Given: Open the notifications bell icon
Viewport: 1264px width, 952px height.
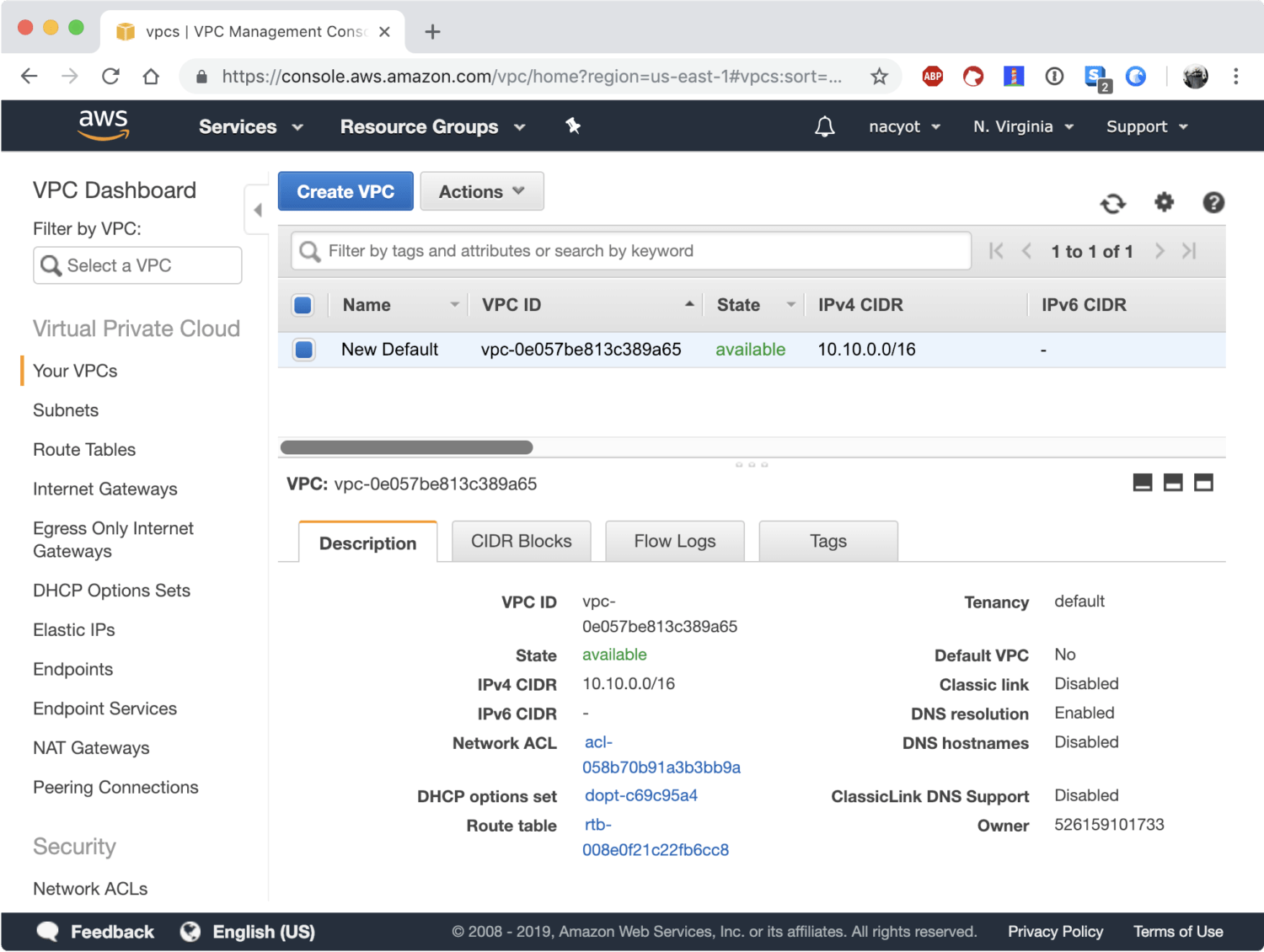Looking at the screenshot, I should pos(825,126).
